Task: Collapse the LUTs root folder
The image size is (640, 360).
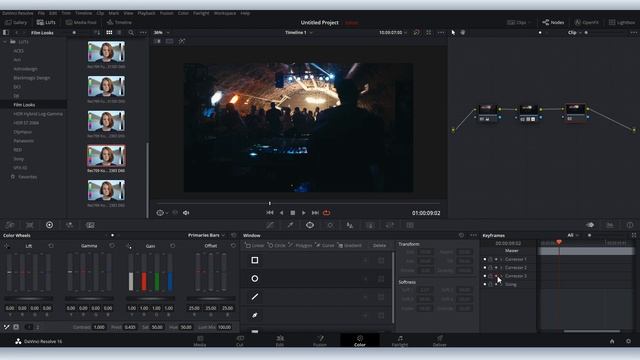Action: 5,42
